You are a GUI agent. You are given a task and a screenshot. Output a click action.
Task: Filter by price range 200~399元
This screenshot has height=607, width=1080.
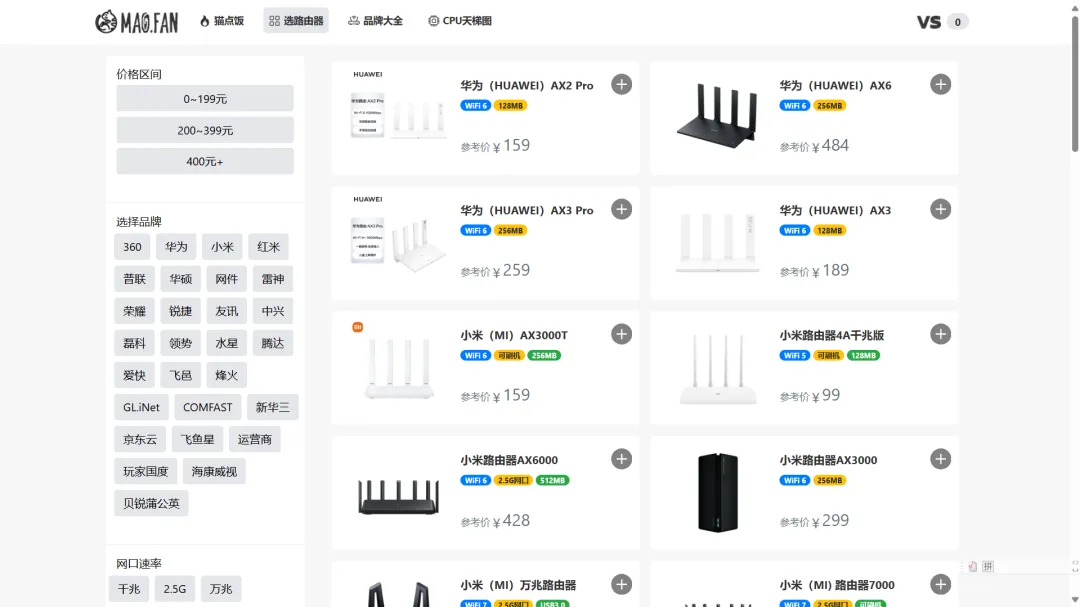[205, 130]
